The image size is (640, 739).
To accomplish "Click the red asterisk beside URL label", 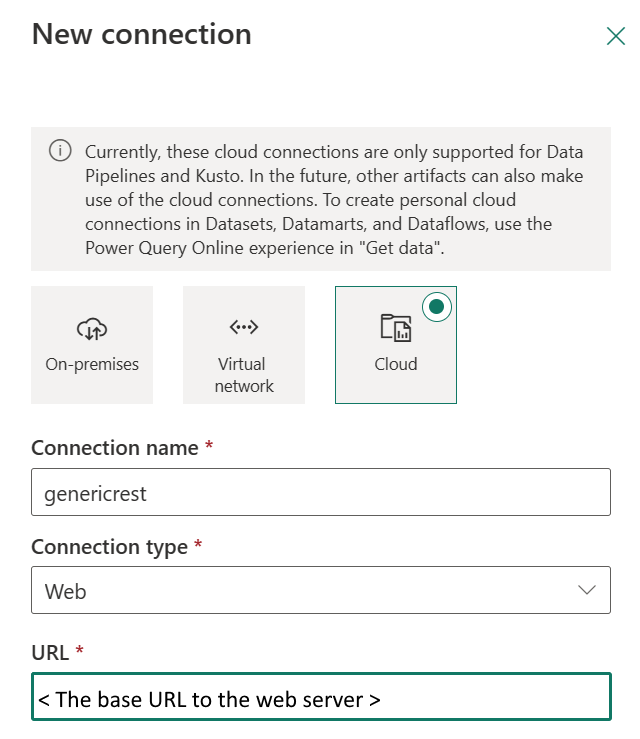I will click(79, 651).
